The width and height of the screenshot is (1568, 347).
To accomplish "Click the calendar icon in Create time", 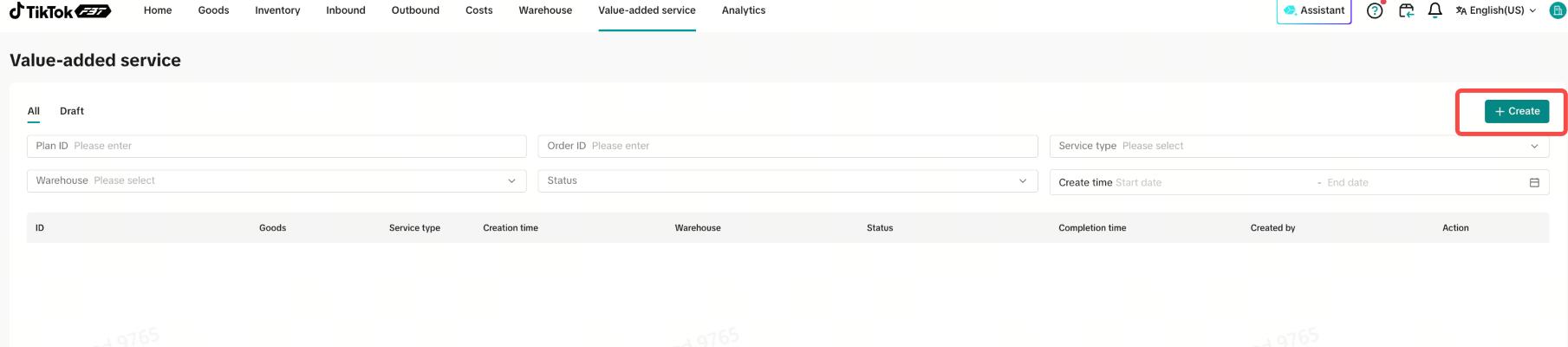I will [x=1534, y=182].
